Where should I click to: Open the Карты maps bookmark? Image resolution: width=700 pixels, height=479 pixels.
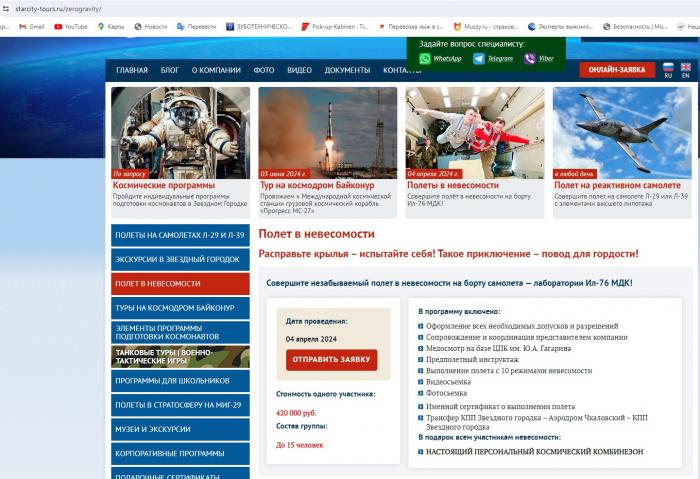point(111,27)
